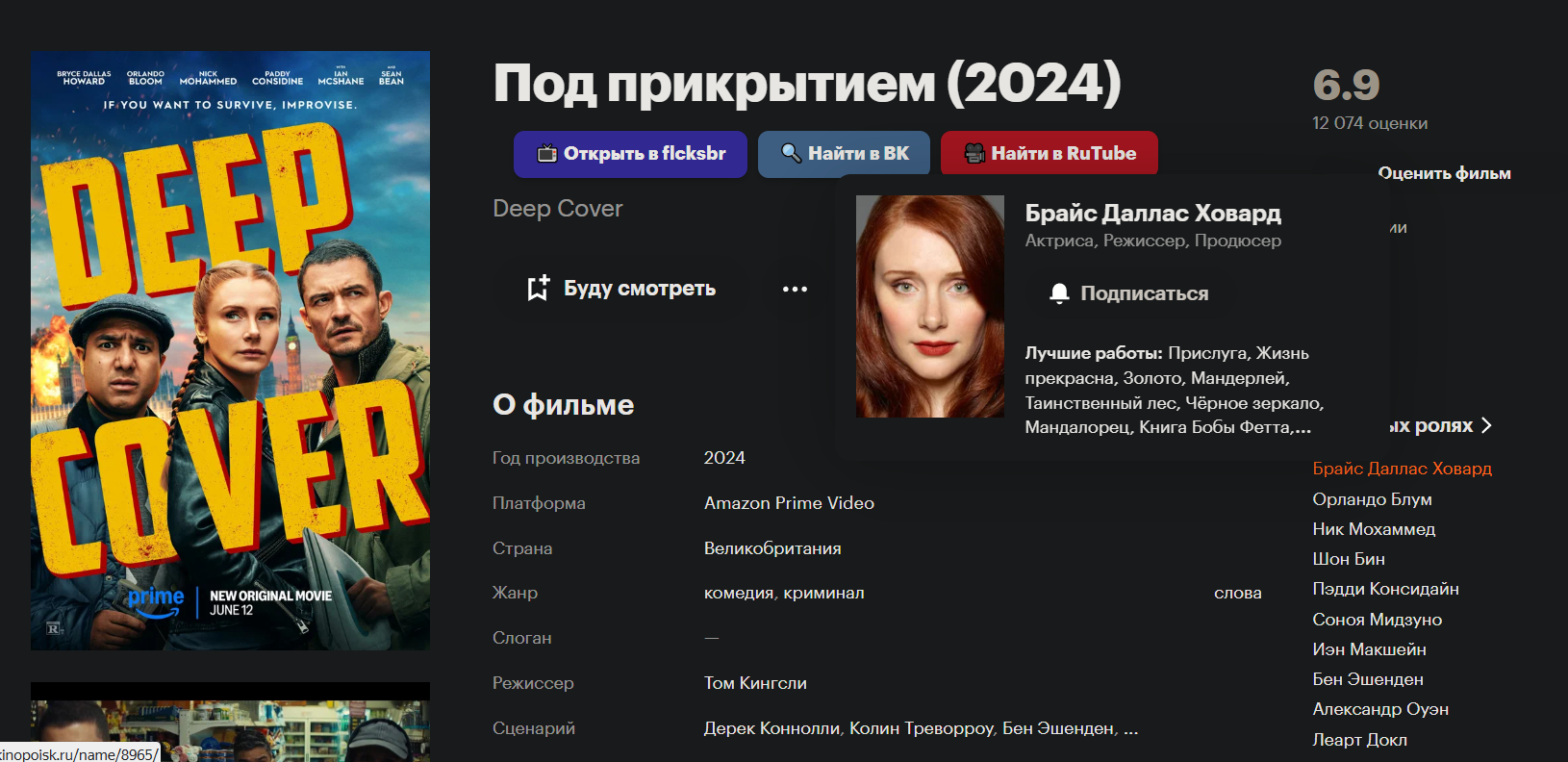Viewport: 1568px width, 762px height.
Task: Click the 6.9 rating score
Action: tap(1346, 86)
